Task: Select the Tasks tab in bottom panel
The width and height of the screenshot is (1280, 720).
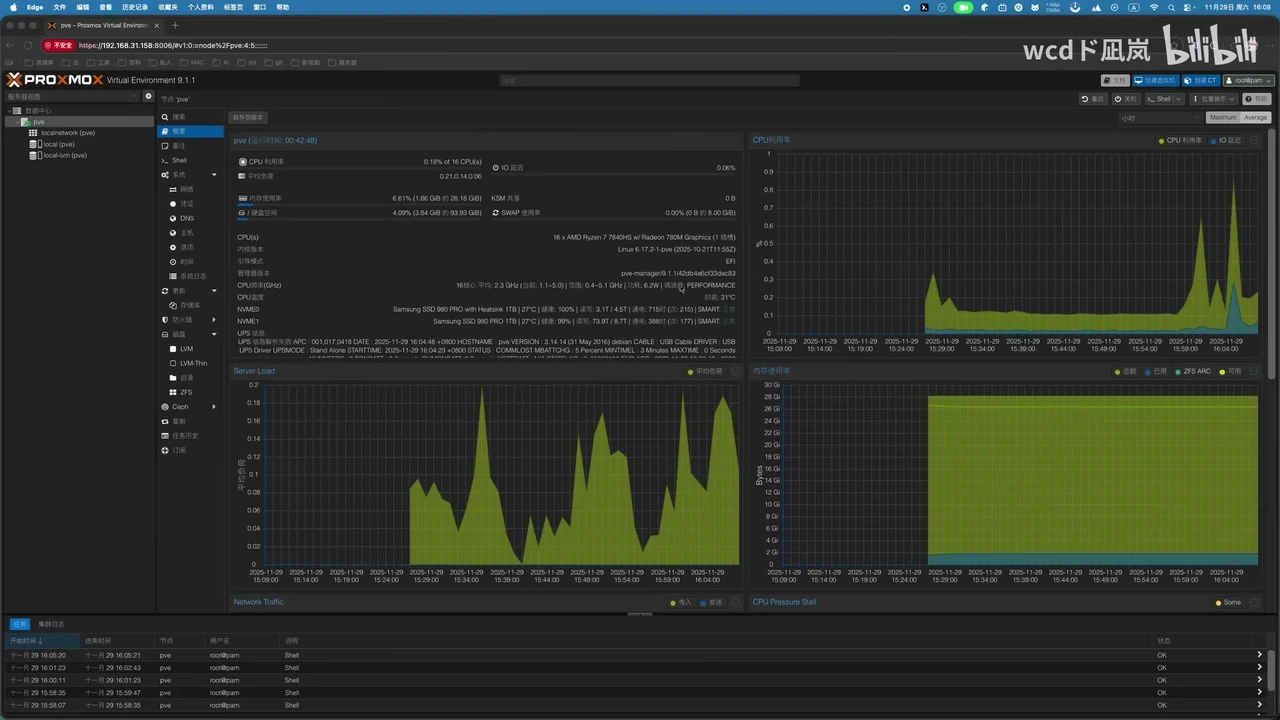Action: click(x=19, y=624)
